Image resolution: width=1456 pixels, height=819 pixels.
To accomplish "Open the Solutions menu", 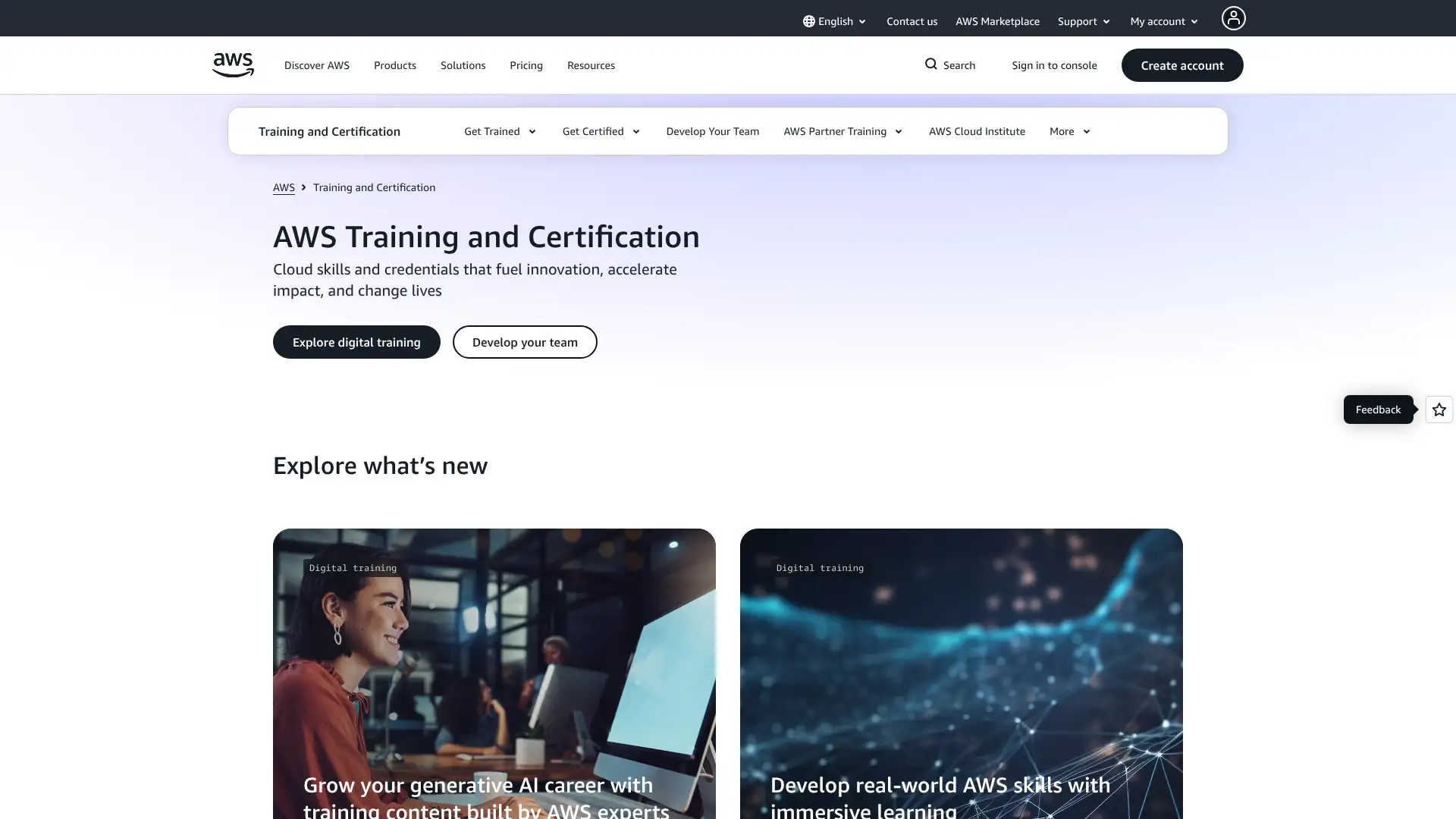I will point(463,65).
